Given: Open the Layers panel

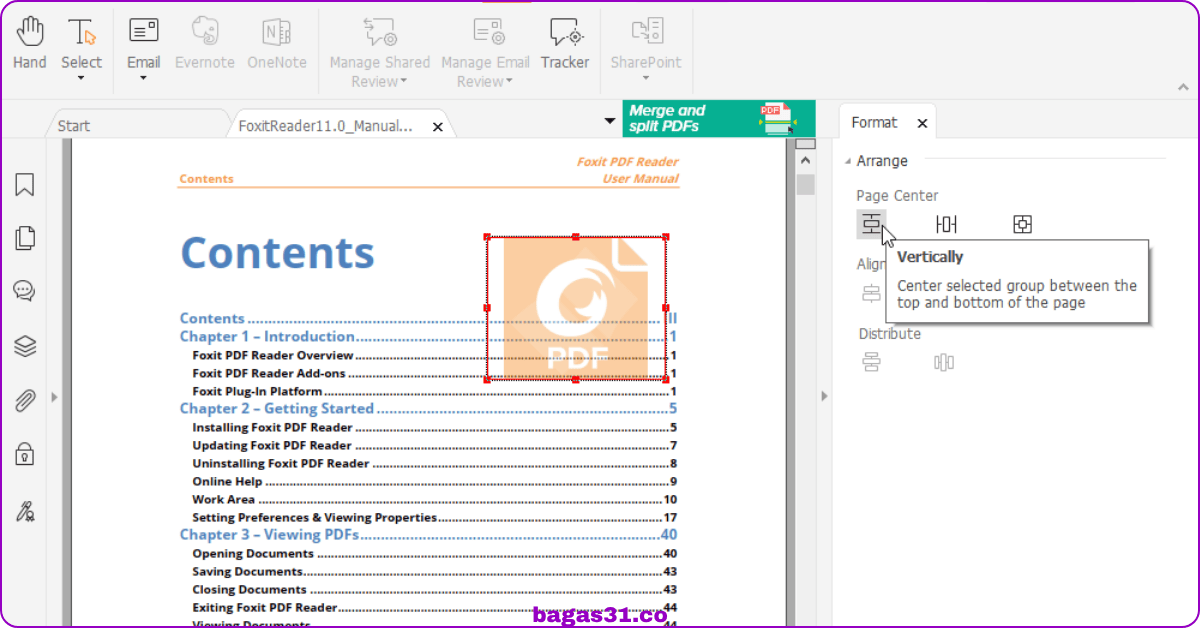Looking at the screenshot, I should (25, 346).
